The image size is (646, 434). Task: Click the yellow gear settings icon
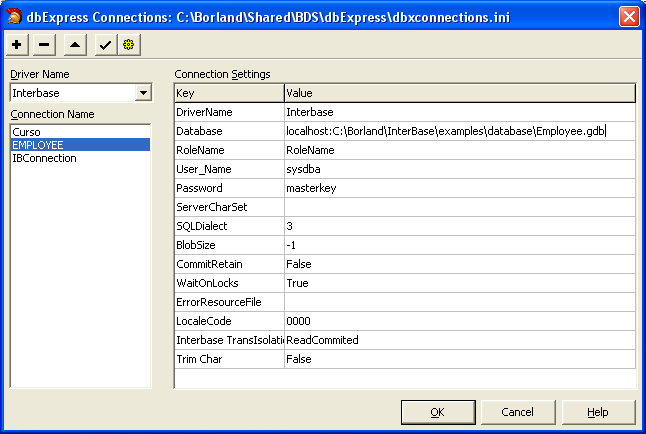pyautogui.click(x=129, y=46)
